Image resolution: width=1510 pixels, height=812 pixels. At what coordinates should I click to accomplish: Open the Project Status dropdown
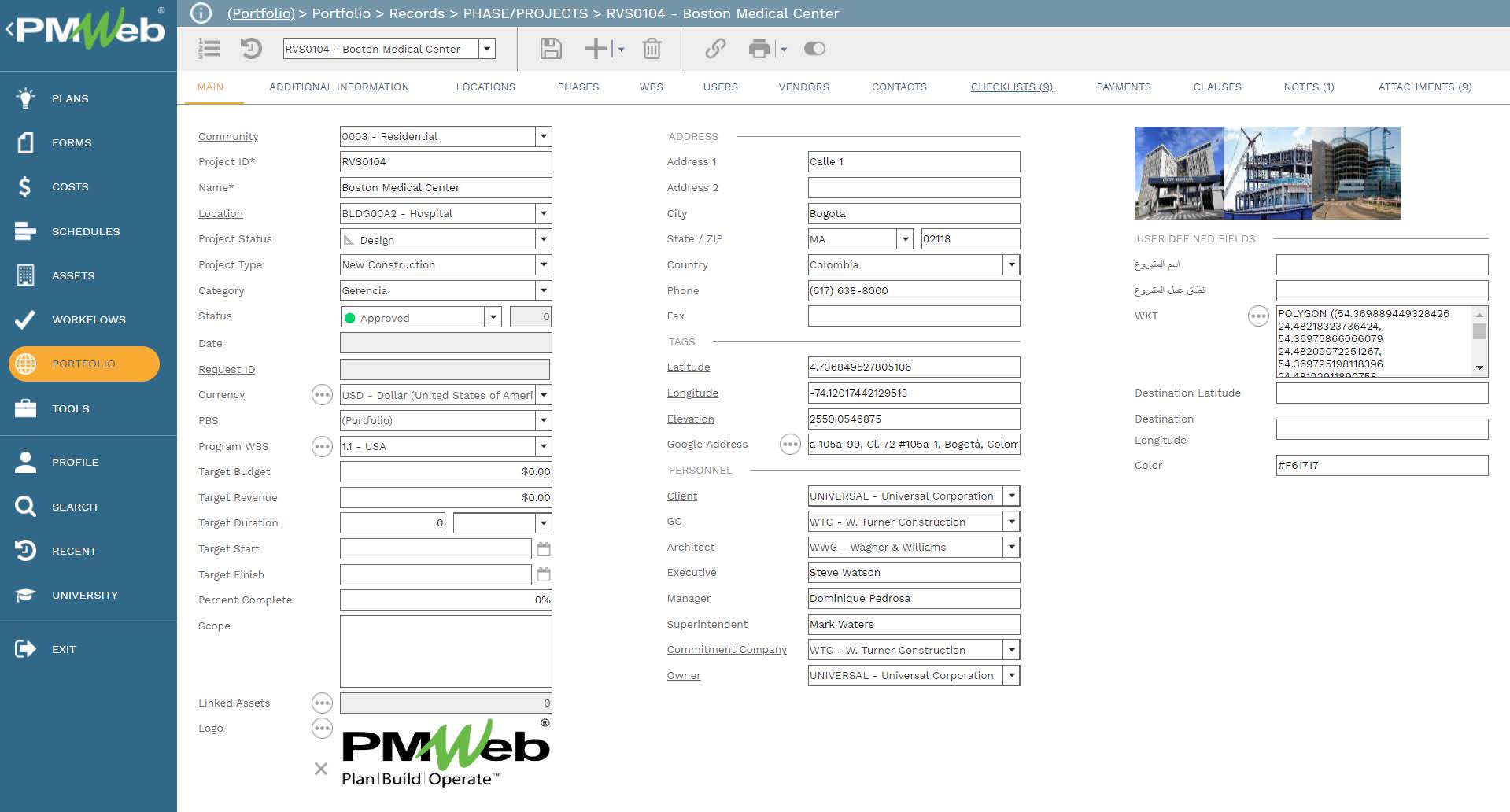[544, 239]
